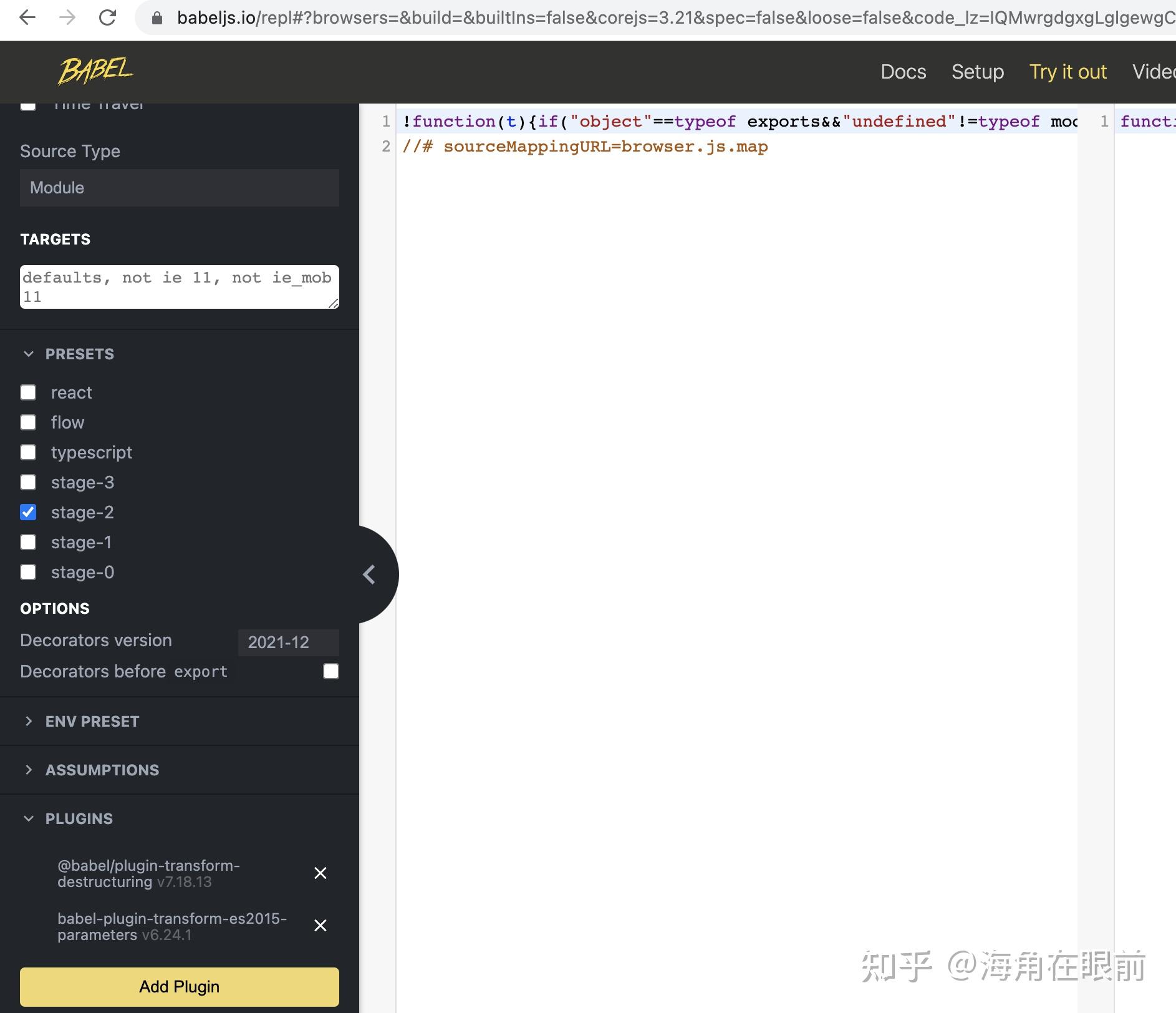The height and width of the screenshot is (1013, 1176).
Task: Click the browser forward arrow
Action: (67, 18)
